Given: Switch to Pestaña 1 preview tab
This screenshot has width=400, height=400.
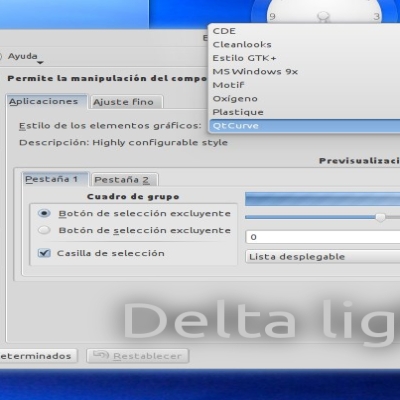Looking at the screenshot, I should pos(55,179).
